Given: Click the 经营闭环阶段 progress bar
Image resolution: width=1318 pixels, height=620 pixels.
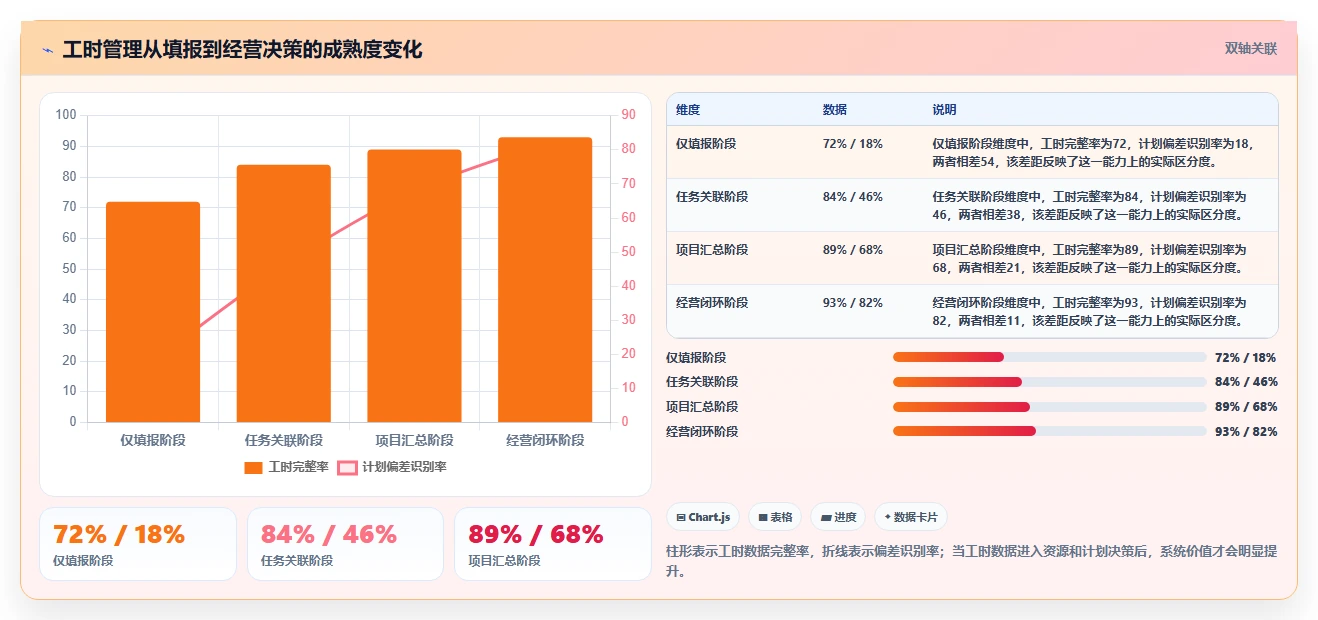Looking at the screenshot, I should coord(1050,431).
